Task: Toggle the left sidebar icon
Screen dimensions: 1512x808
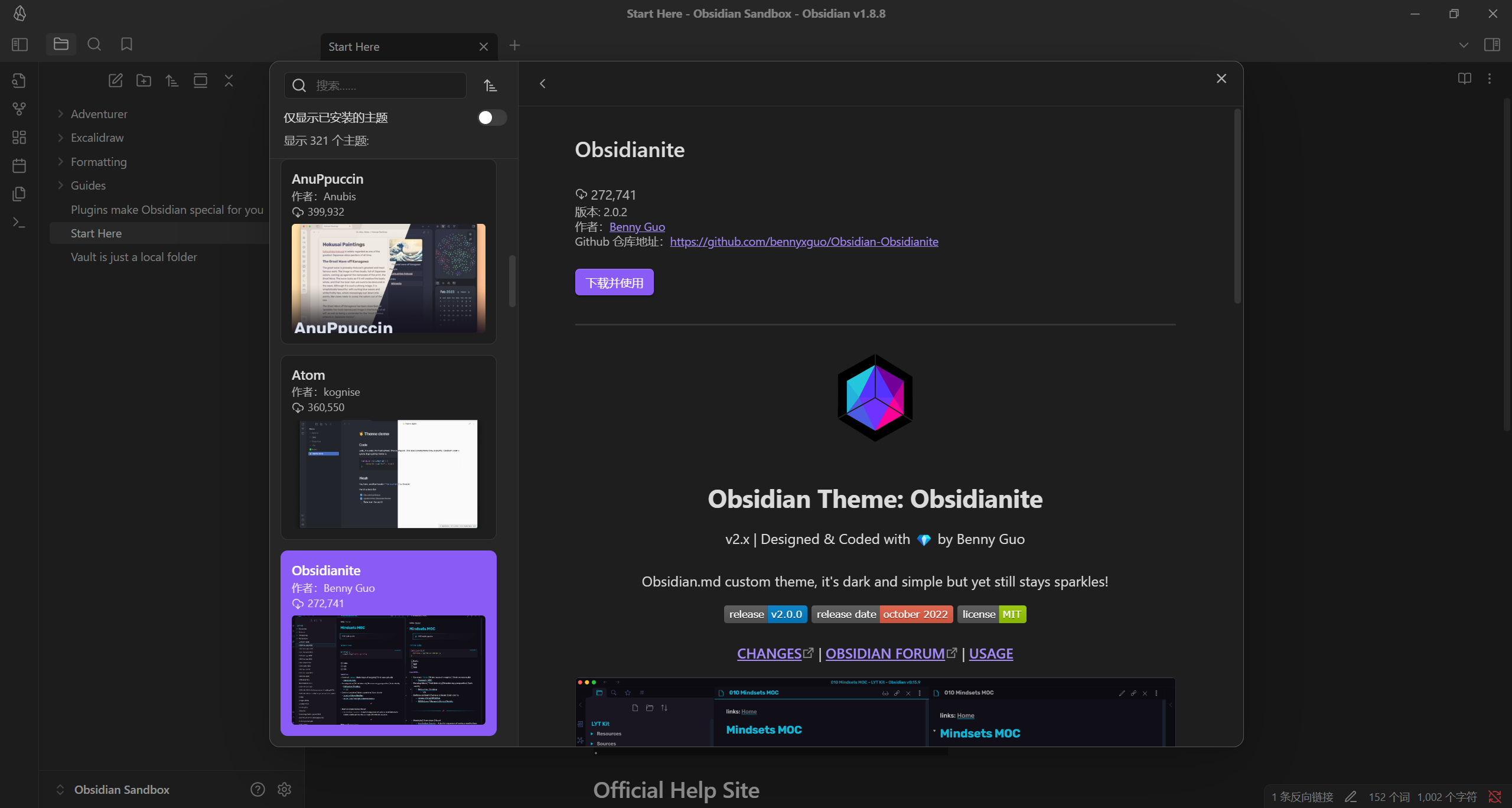Action: (x=19, y=44)
